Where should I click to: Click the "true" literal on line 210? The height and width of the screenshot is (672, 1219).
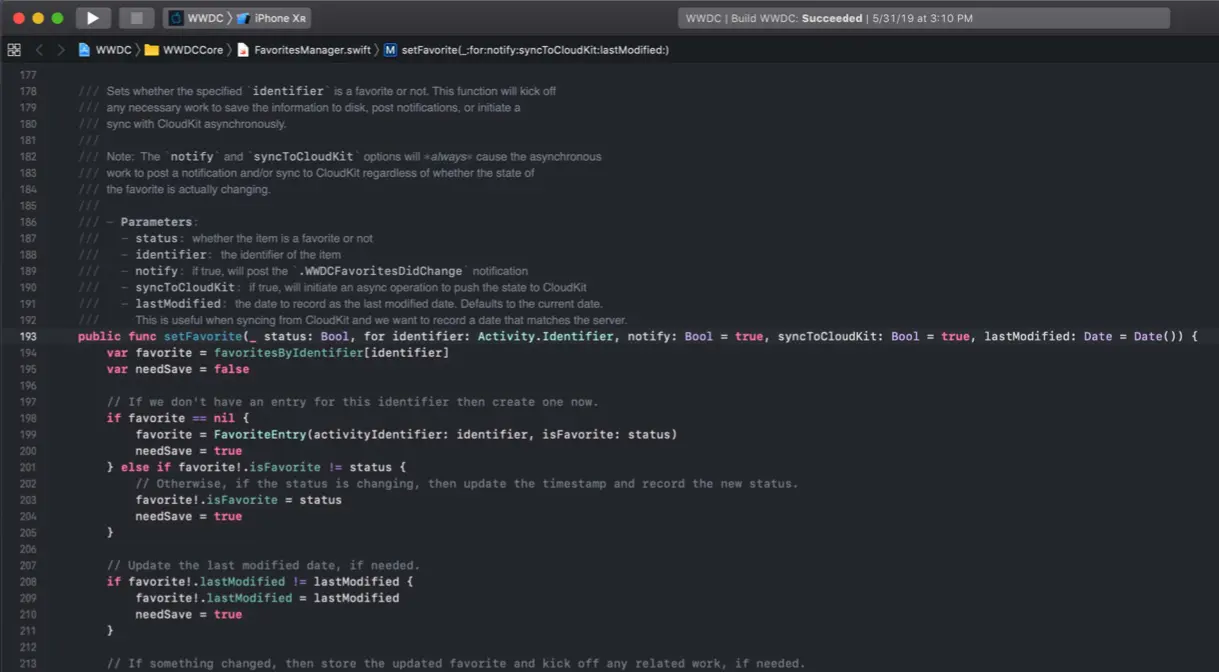click(228, 614)
